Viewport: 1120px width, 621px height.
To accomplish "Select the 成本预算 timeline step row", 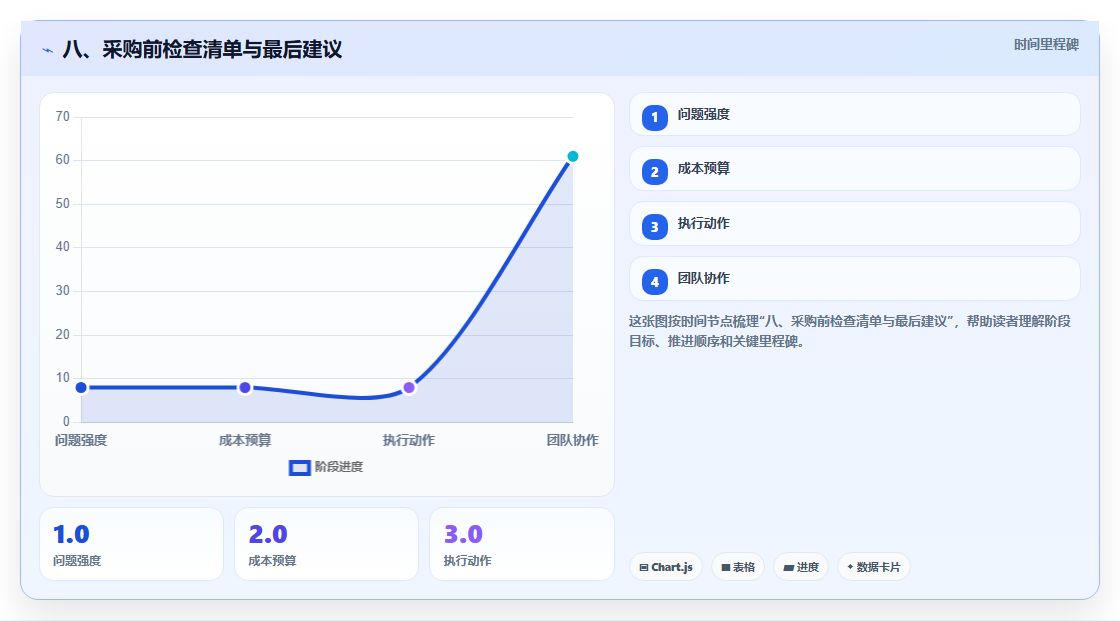I will click(854, 169).
